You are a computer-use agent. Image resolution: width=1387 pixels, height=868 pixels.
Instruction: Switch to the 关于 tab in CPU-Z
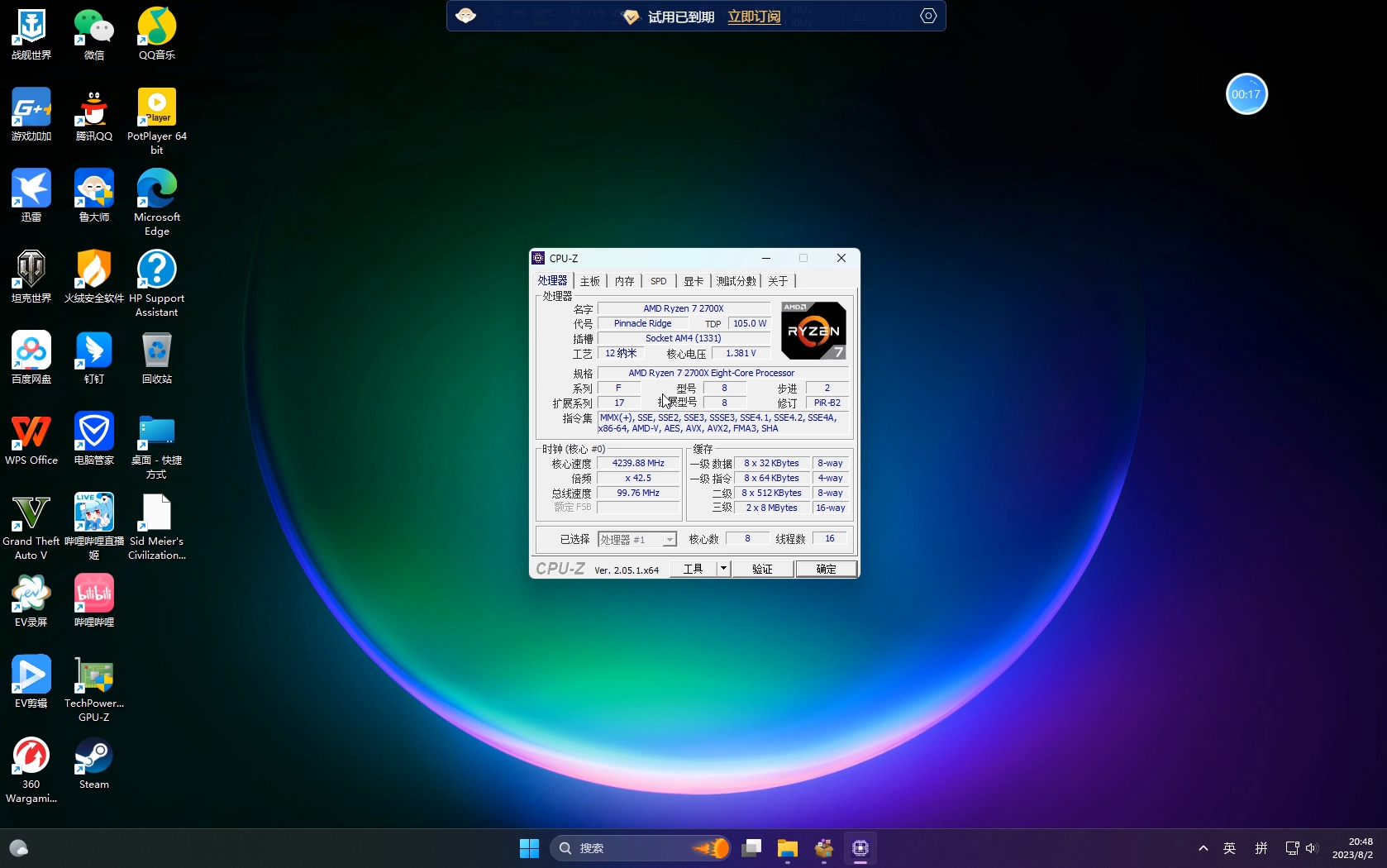click(778, 281)
